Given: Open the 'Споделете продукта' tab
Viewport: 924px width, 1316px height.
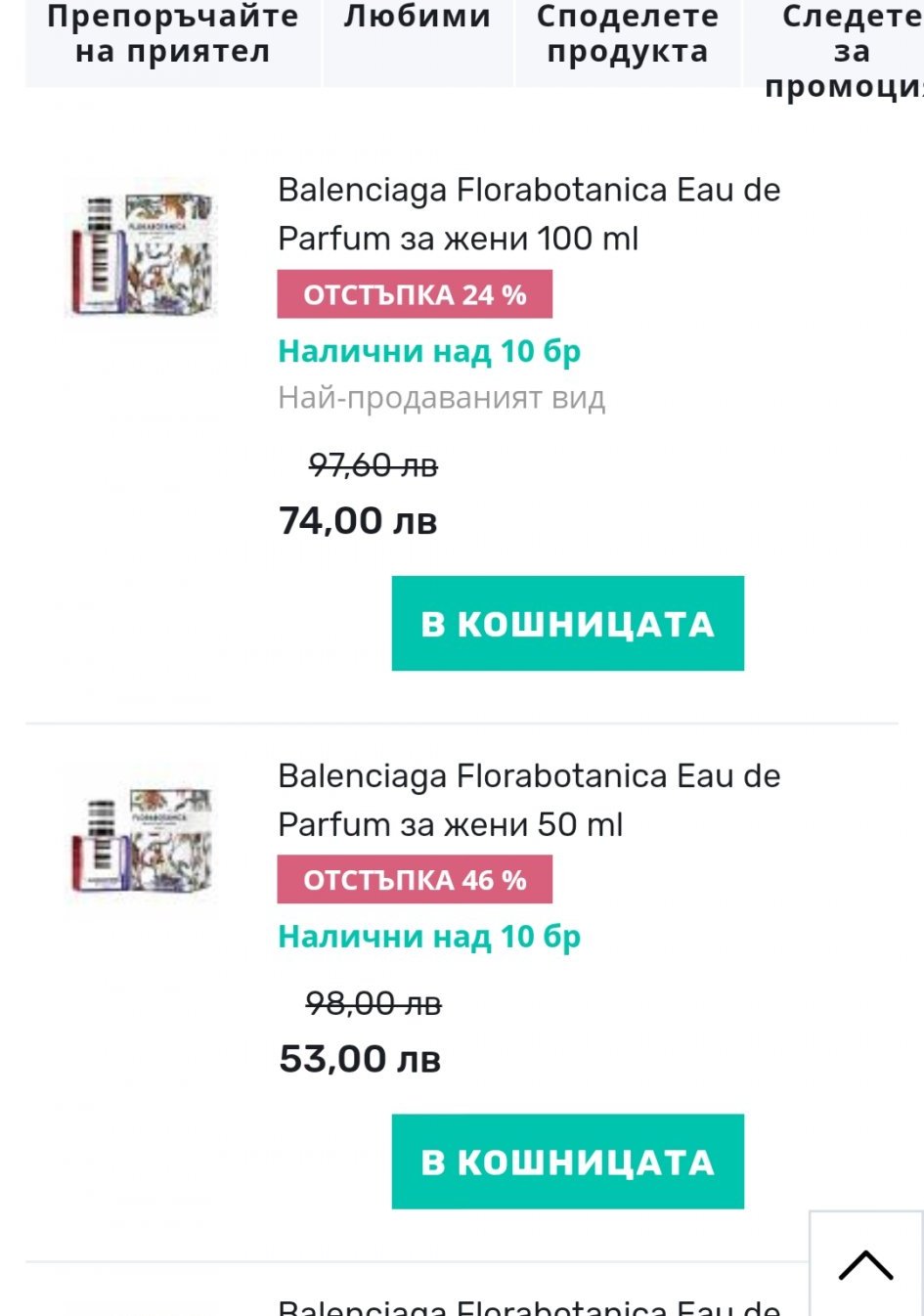Looking at the screenshot, I should click(x=628, y=35).
